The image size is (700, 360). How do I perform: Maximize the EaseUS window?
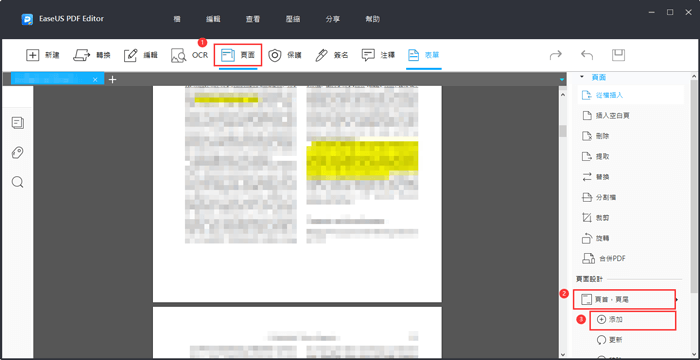click(x=670, y=13)
